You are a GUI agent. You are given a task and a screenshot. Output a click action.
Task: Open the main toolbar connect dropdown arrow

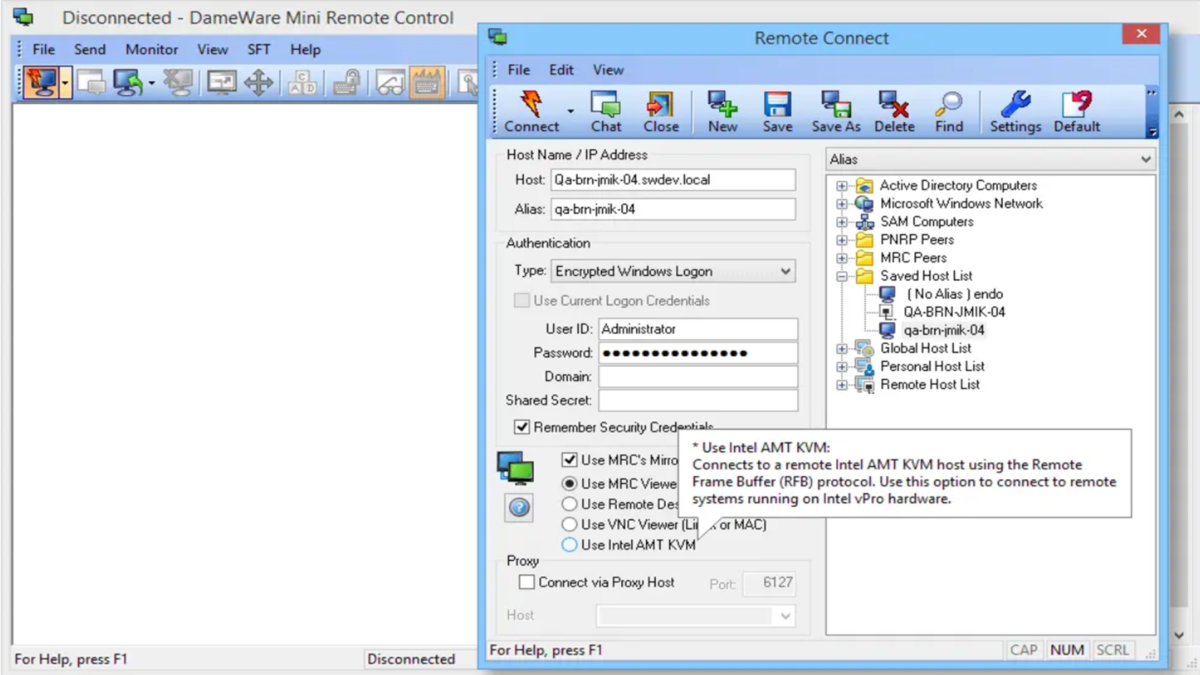coord(66,82)
